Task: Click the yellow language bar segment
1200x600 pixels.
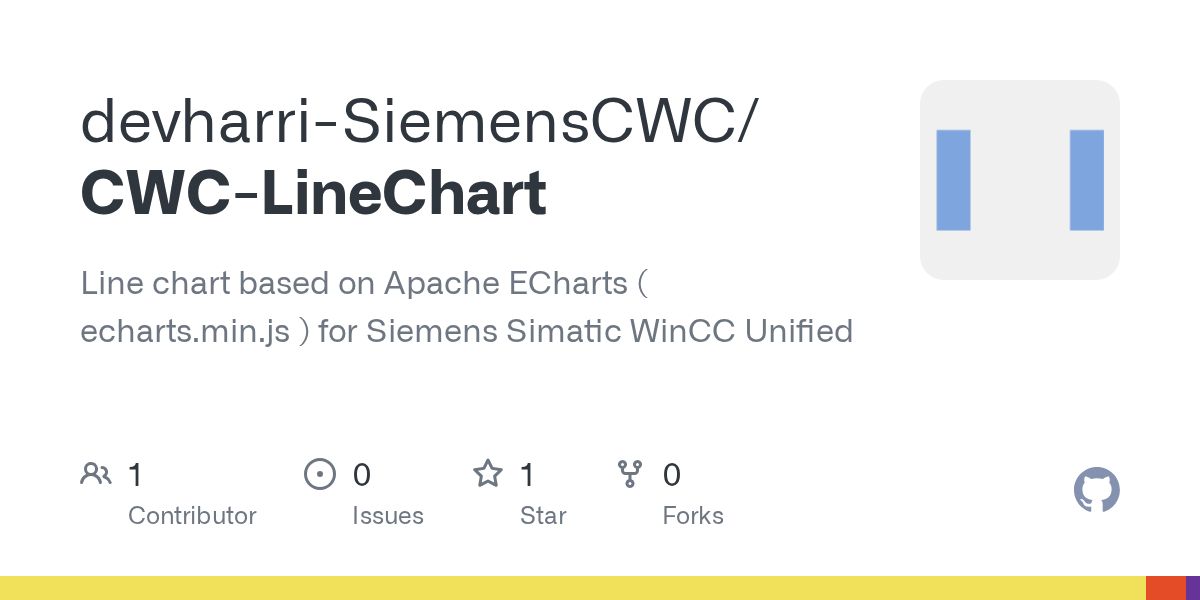Action: pos(573,588)
